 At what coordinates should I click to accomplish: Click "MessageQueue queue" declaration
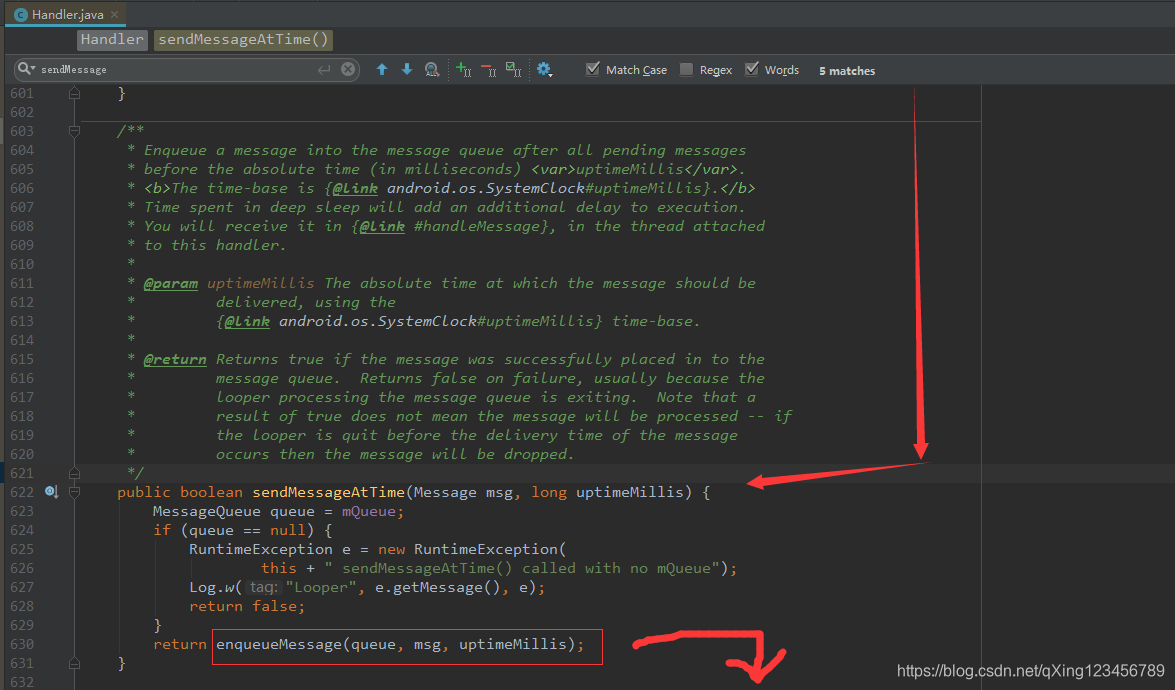234,512
